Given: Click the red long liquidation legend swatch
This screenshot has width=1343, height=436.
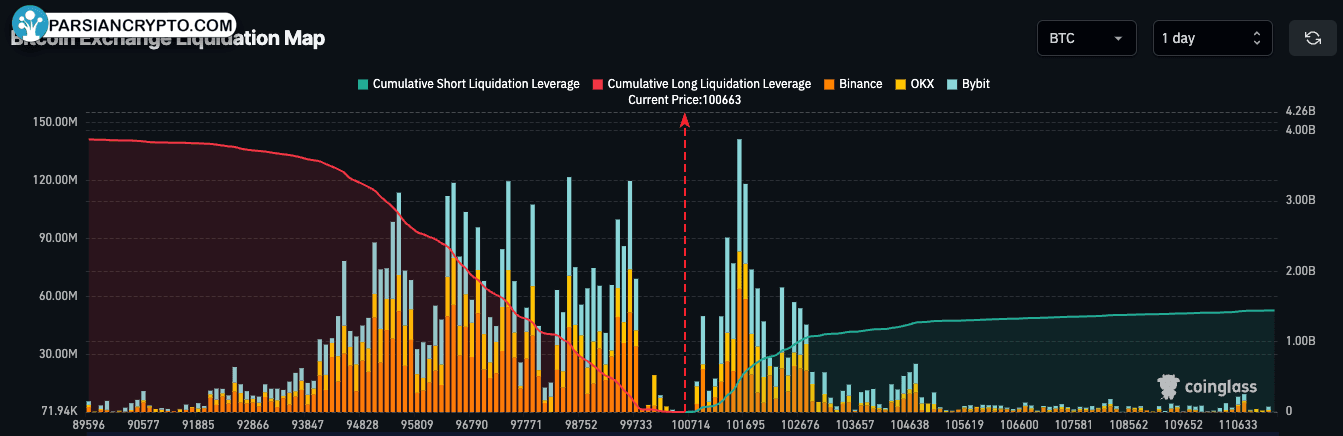Looking at the screenshot, I should tap(598, 84).
